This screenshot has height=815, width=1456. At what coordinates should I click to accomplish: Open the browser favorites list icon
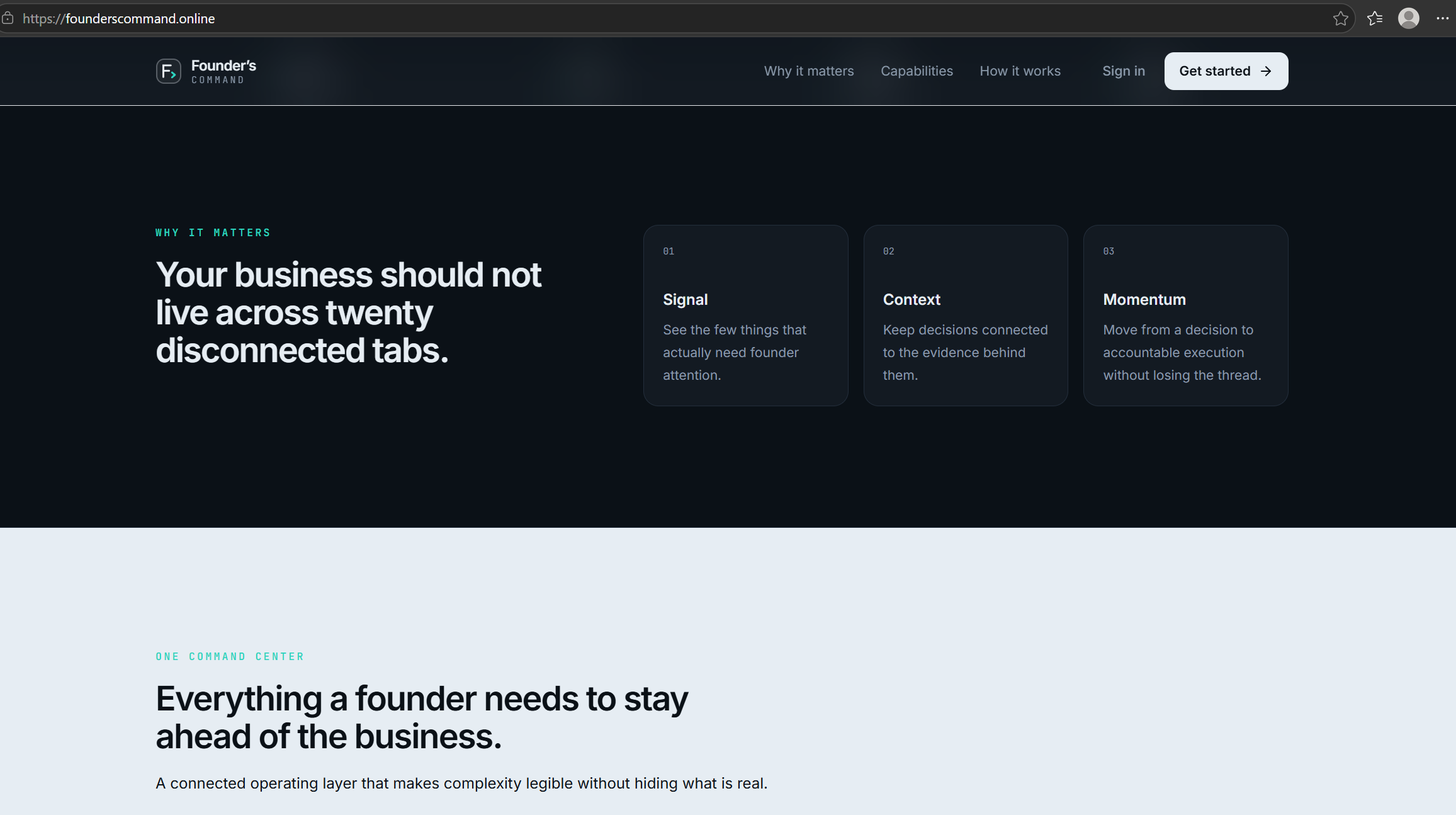click(1375, 18)
